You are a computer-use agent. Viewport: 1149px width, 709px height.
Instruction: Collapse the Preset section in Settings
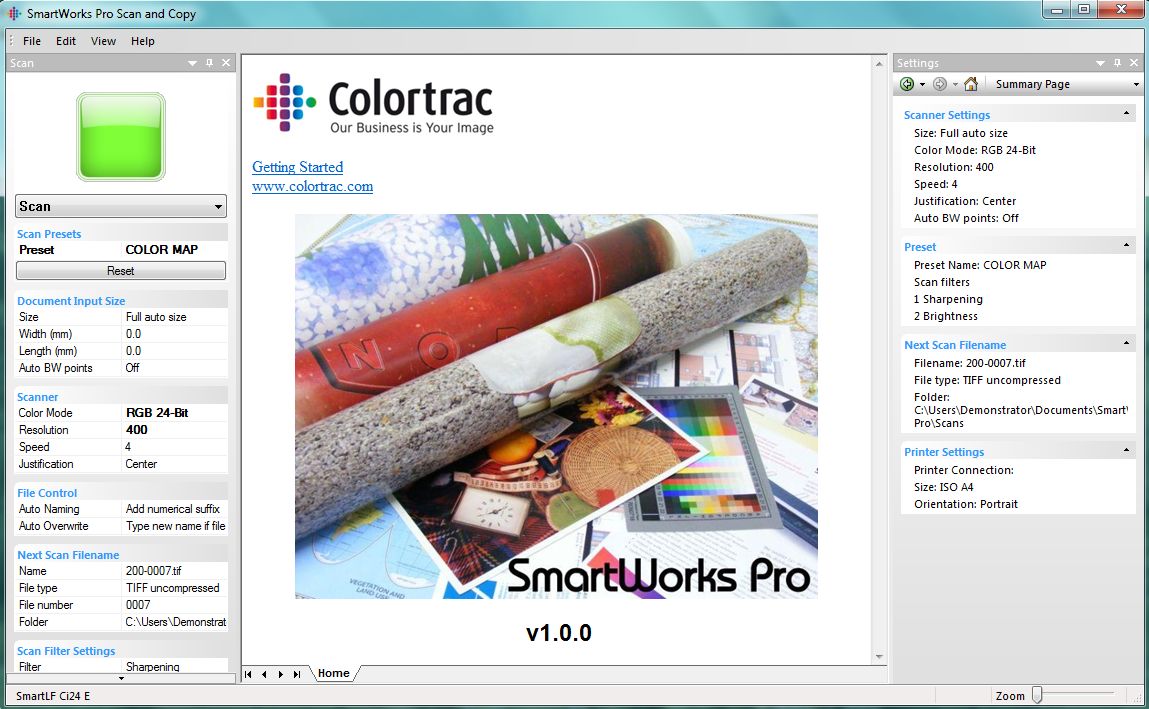1126,245
